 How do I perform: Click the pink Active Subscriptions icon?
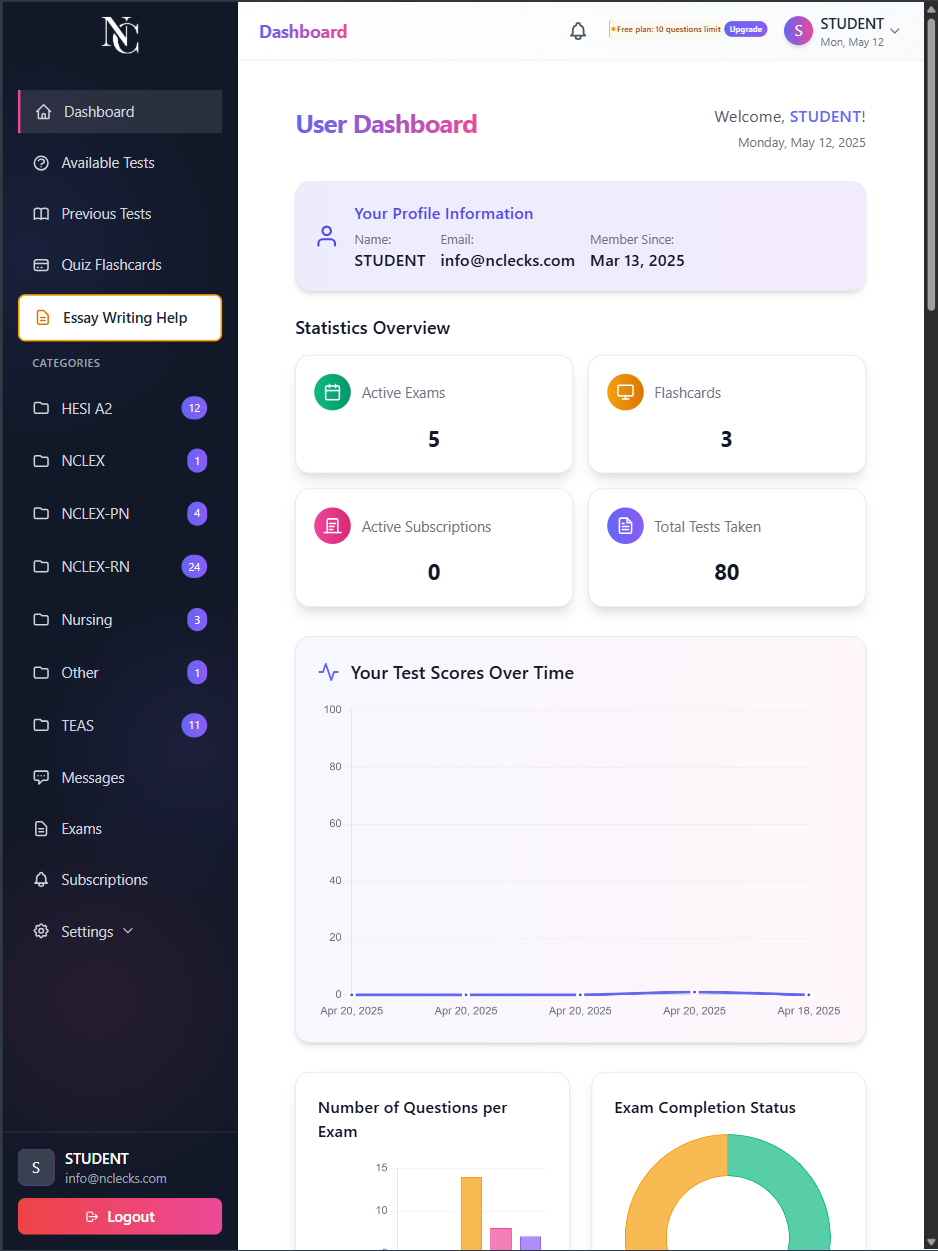[x=332, y=526]
